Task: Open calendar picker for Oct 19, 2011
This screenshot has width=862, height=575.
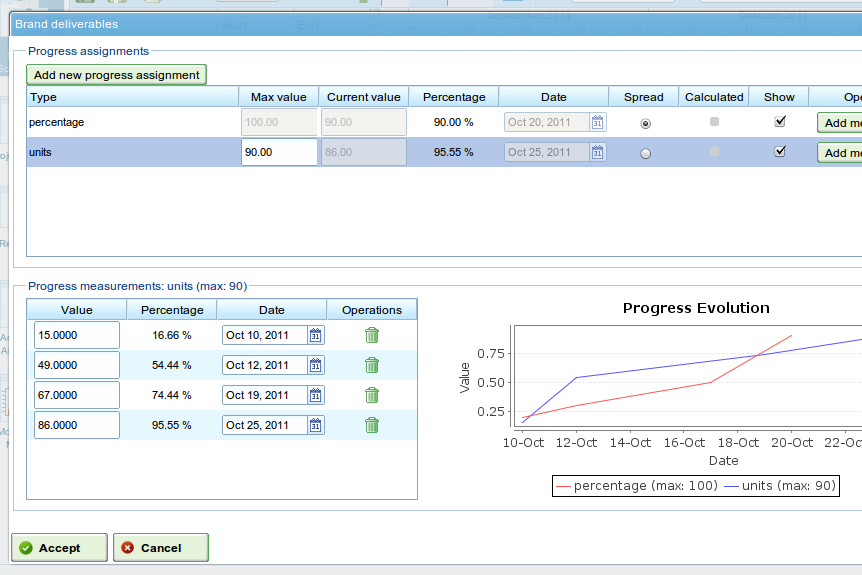Action: [x=316, y=395]
